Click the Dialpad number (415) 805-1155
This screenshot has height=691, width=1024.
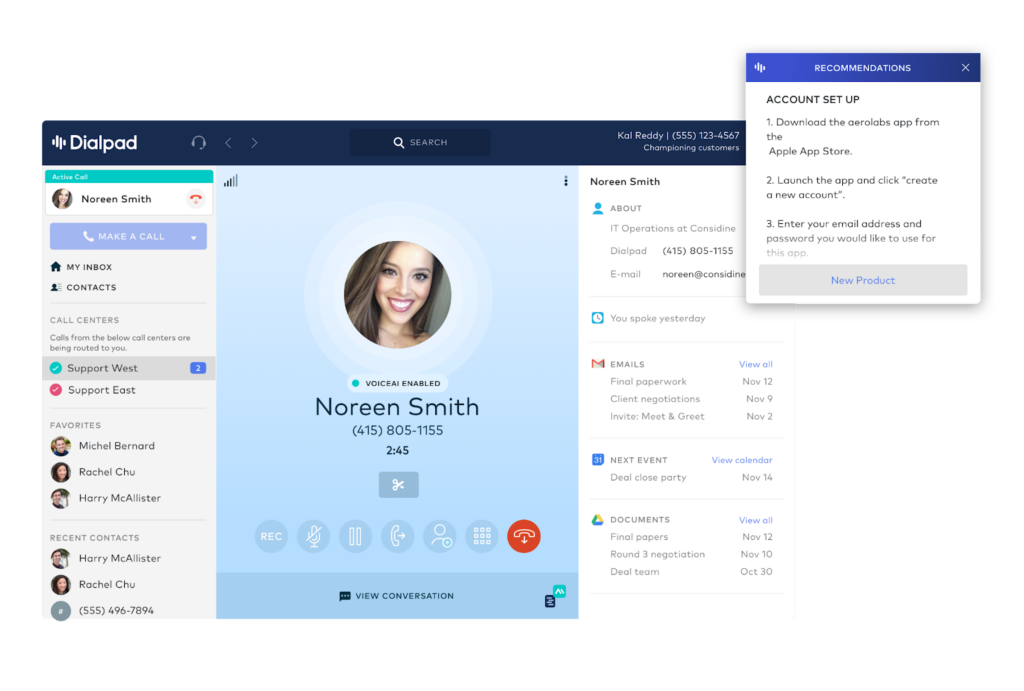point(697,251)
